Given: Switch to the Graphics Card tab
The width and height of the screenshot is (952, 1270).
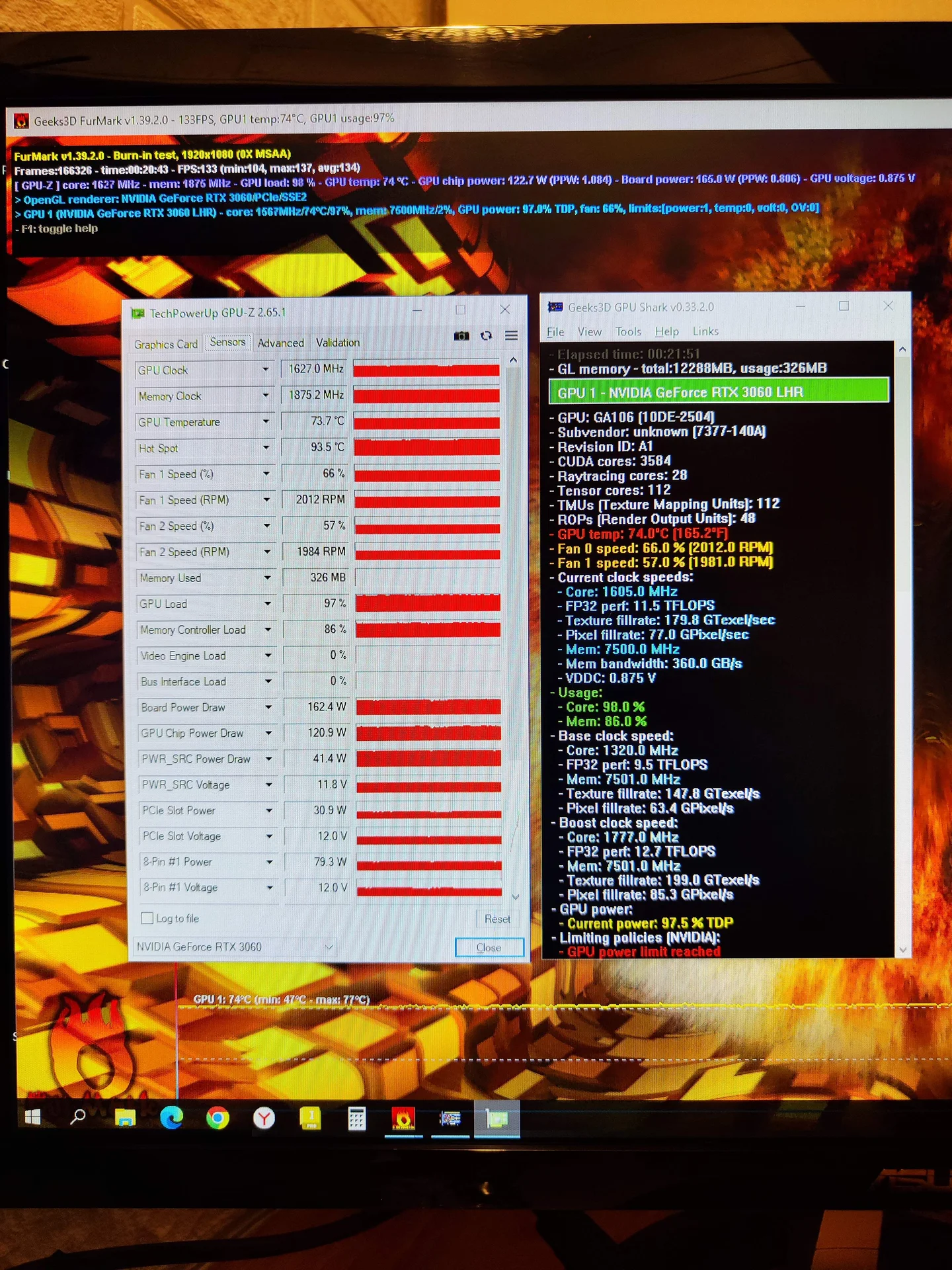Looking at the screenshot, I should [x=165, y=344].
